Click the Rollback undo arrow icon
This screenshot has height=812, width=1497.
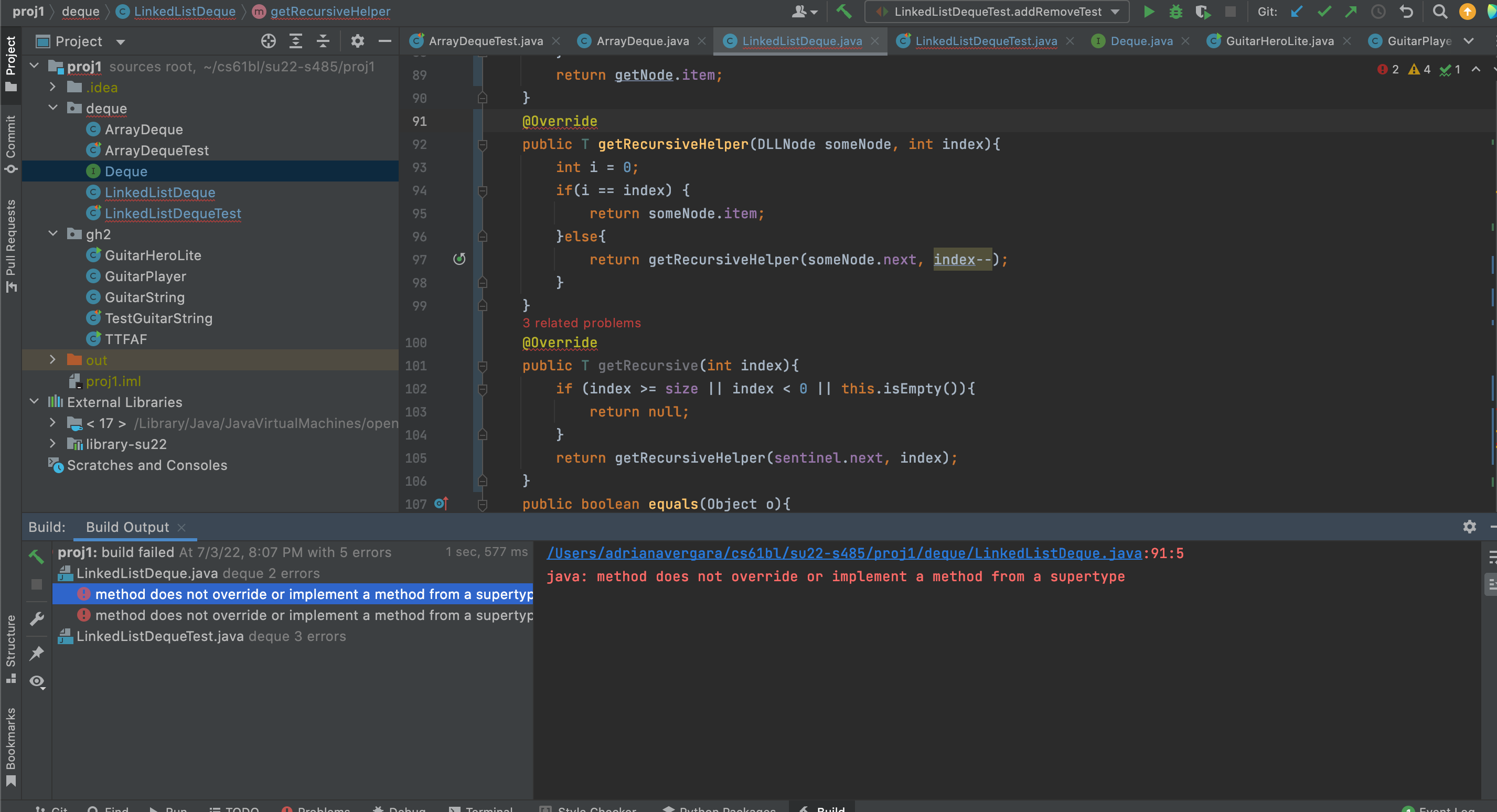pos(1406,12)
